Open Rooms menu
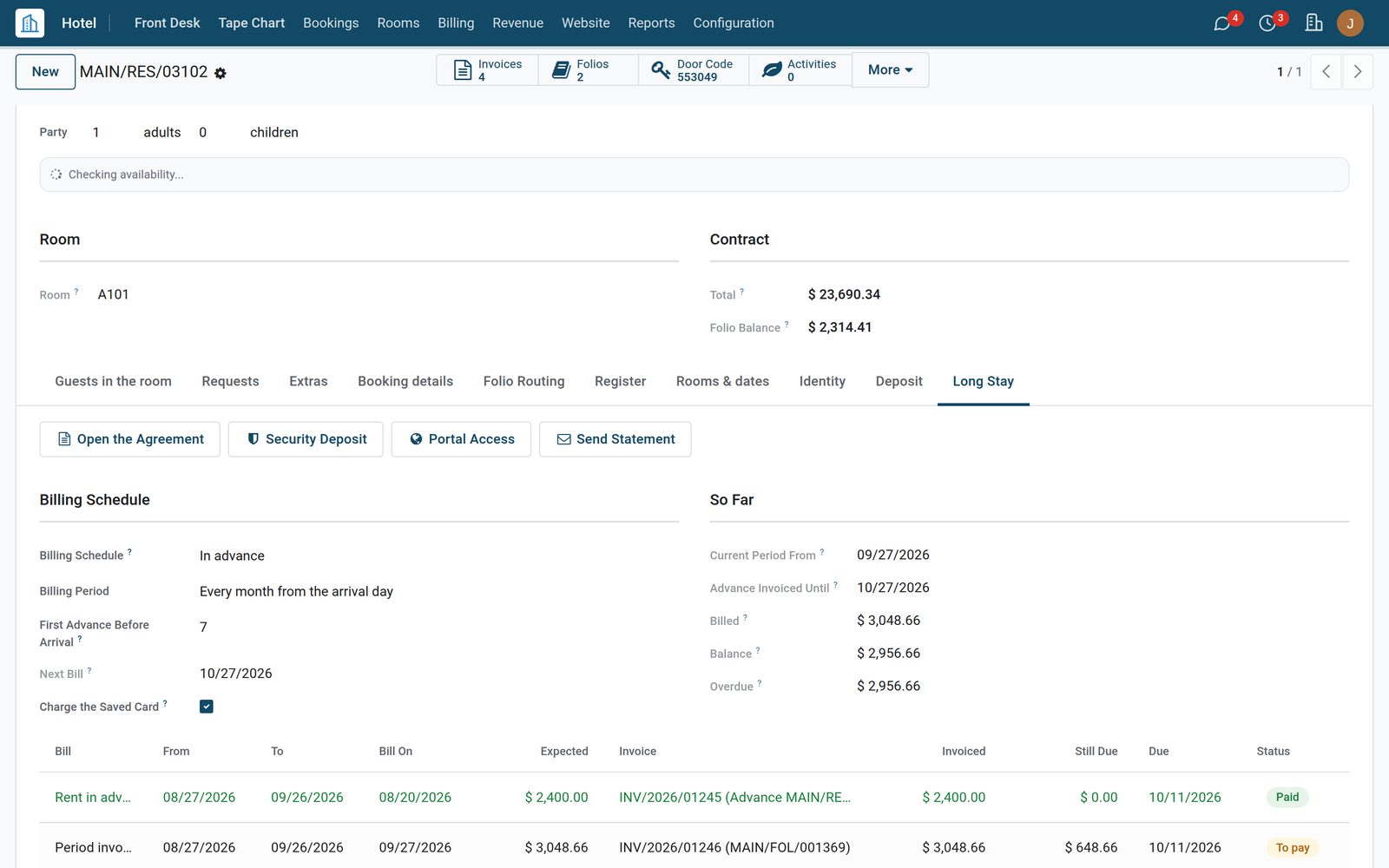 [x=398, y=23]
